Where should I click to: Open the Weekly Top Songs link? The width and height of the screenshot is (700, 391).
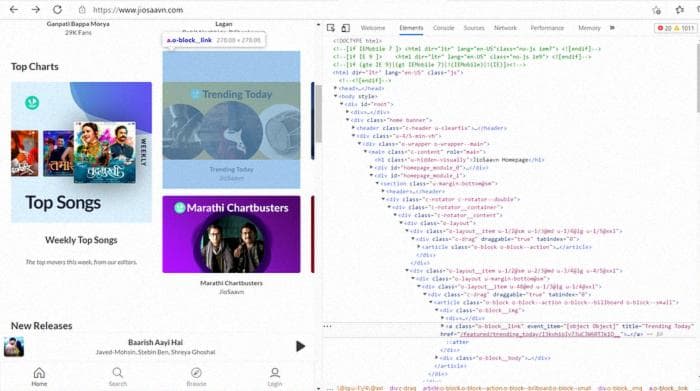(x=81, y=240)
